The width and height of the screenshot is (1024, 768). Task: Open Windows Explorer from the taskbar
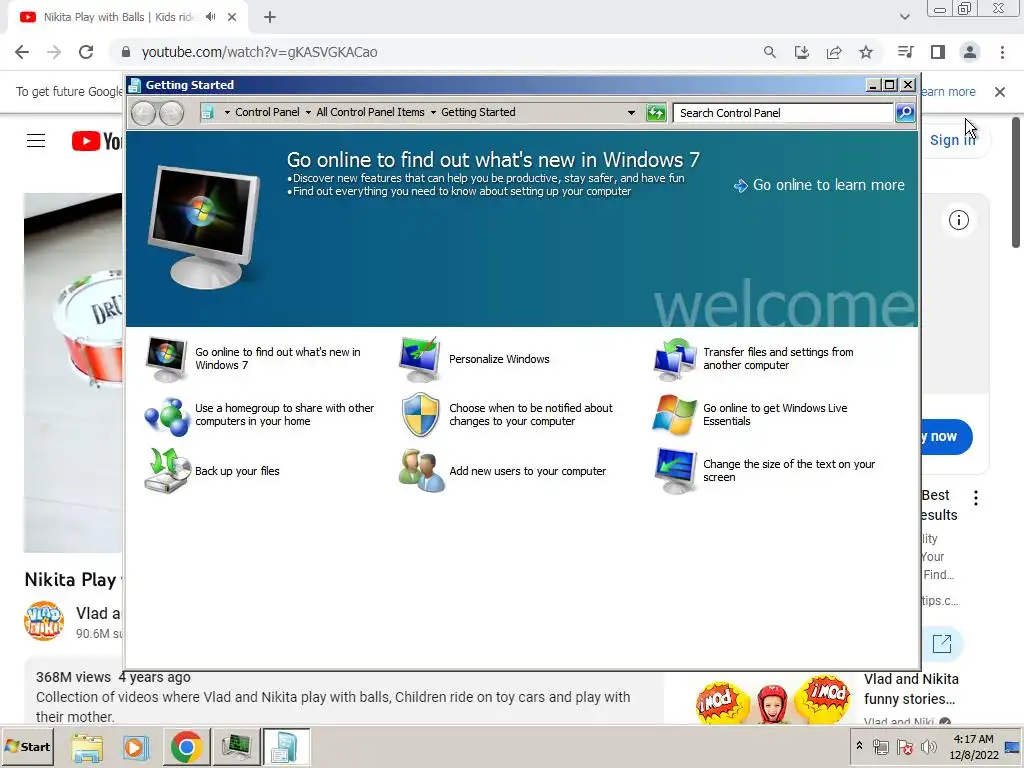[87, 747]
